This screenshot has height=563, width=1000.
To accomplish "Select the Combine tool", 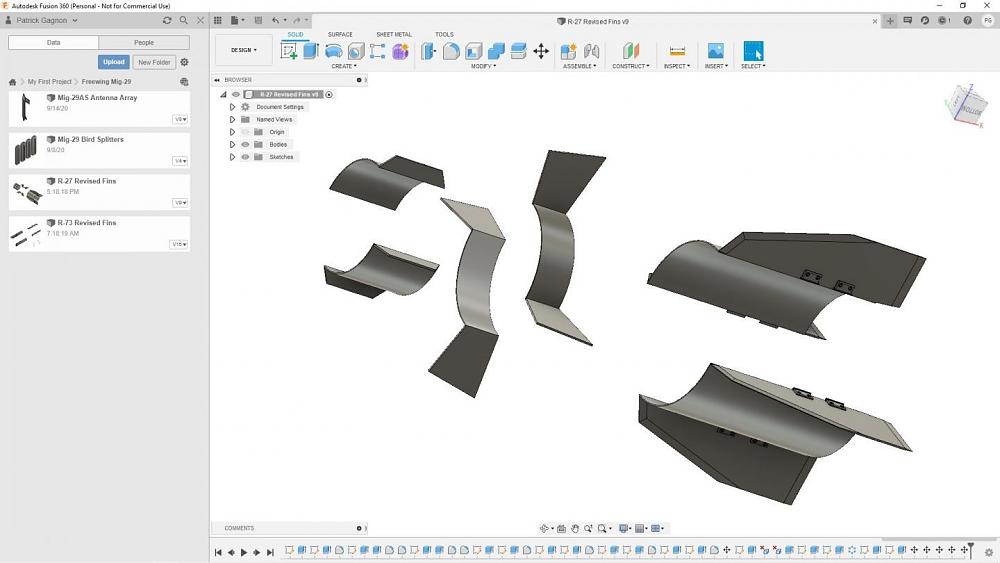I will (496, 51).
